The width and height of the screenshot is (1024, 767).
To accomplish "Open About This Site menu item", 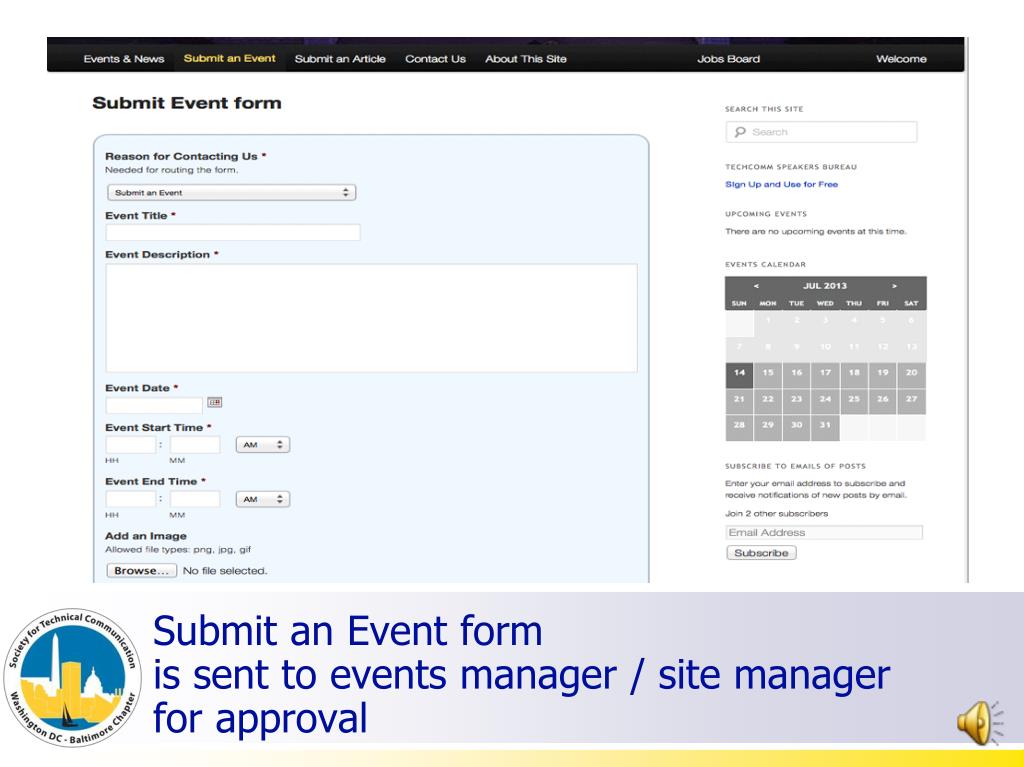I will [525, 59].
